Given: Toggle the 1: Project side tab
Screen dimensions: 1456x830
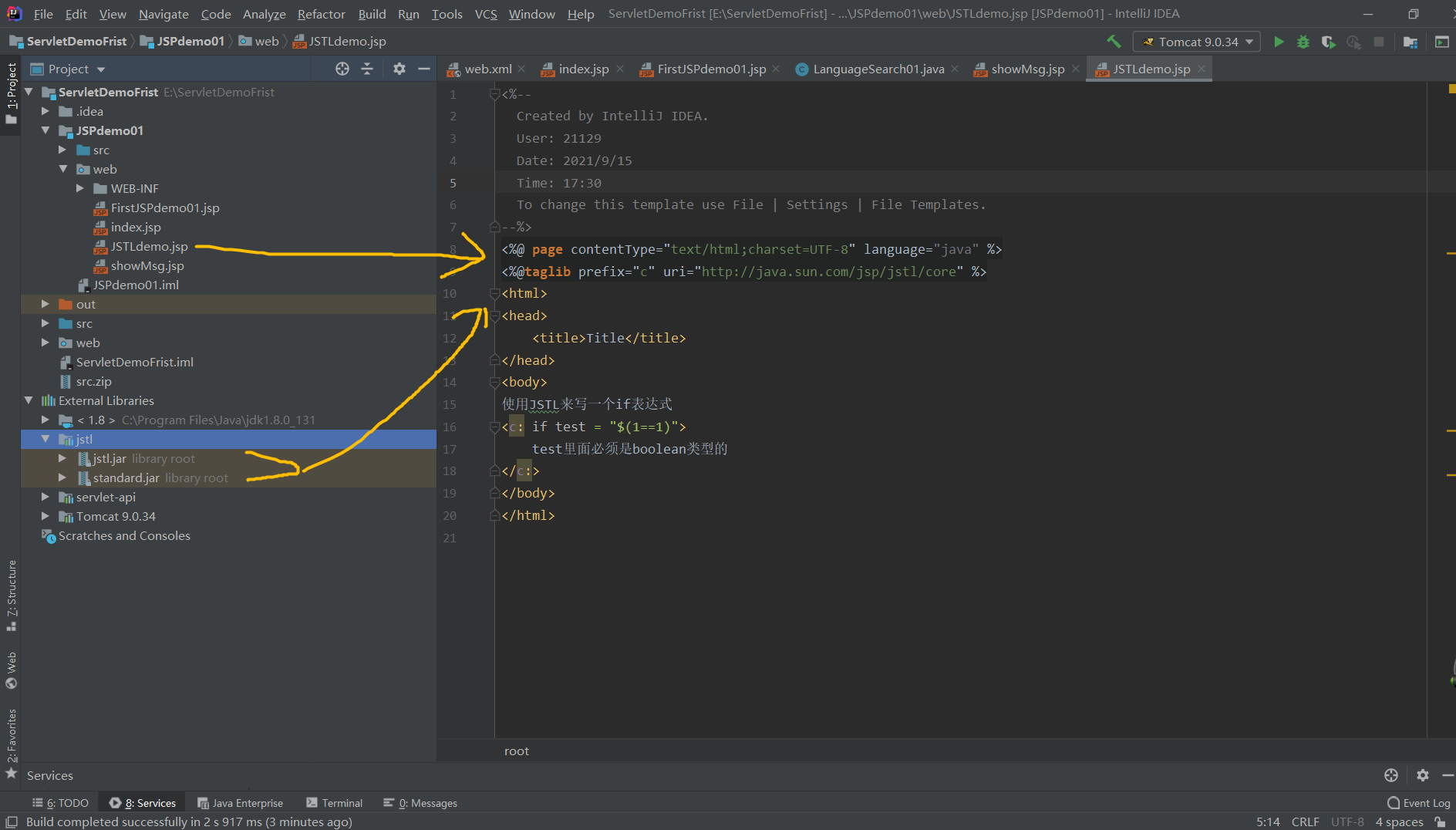Looking at the screenshot, I should [12, 93].
